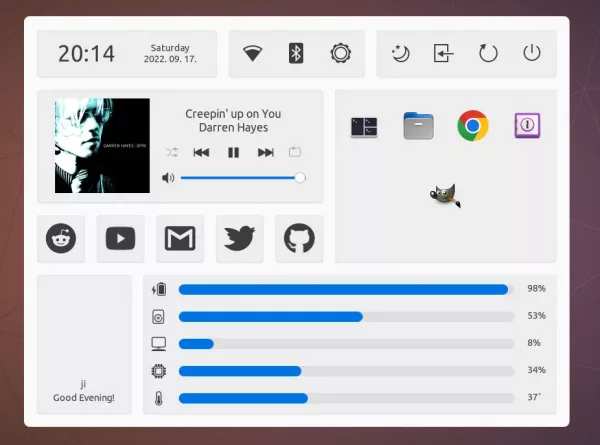
Task: Mute using the speaker volume icon
Action: 168,178
